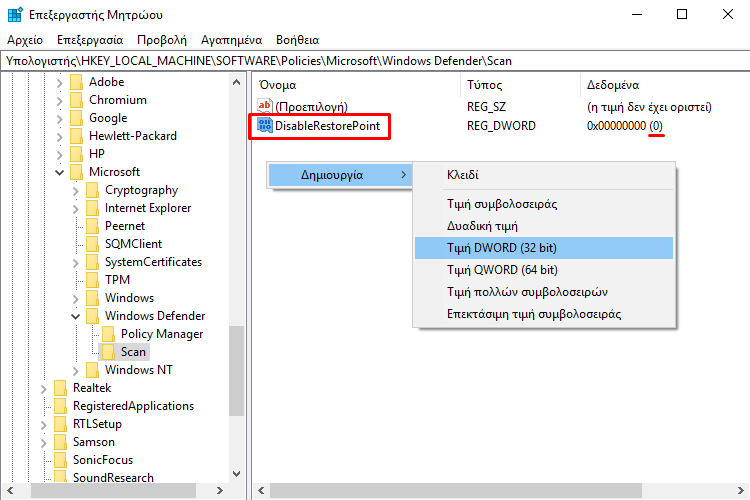Select the Windows tree key label
Viewport: 750px width, 500px height.
tap(129, 298)
